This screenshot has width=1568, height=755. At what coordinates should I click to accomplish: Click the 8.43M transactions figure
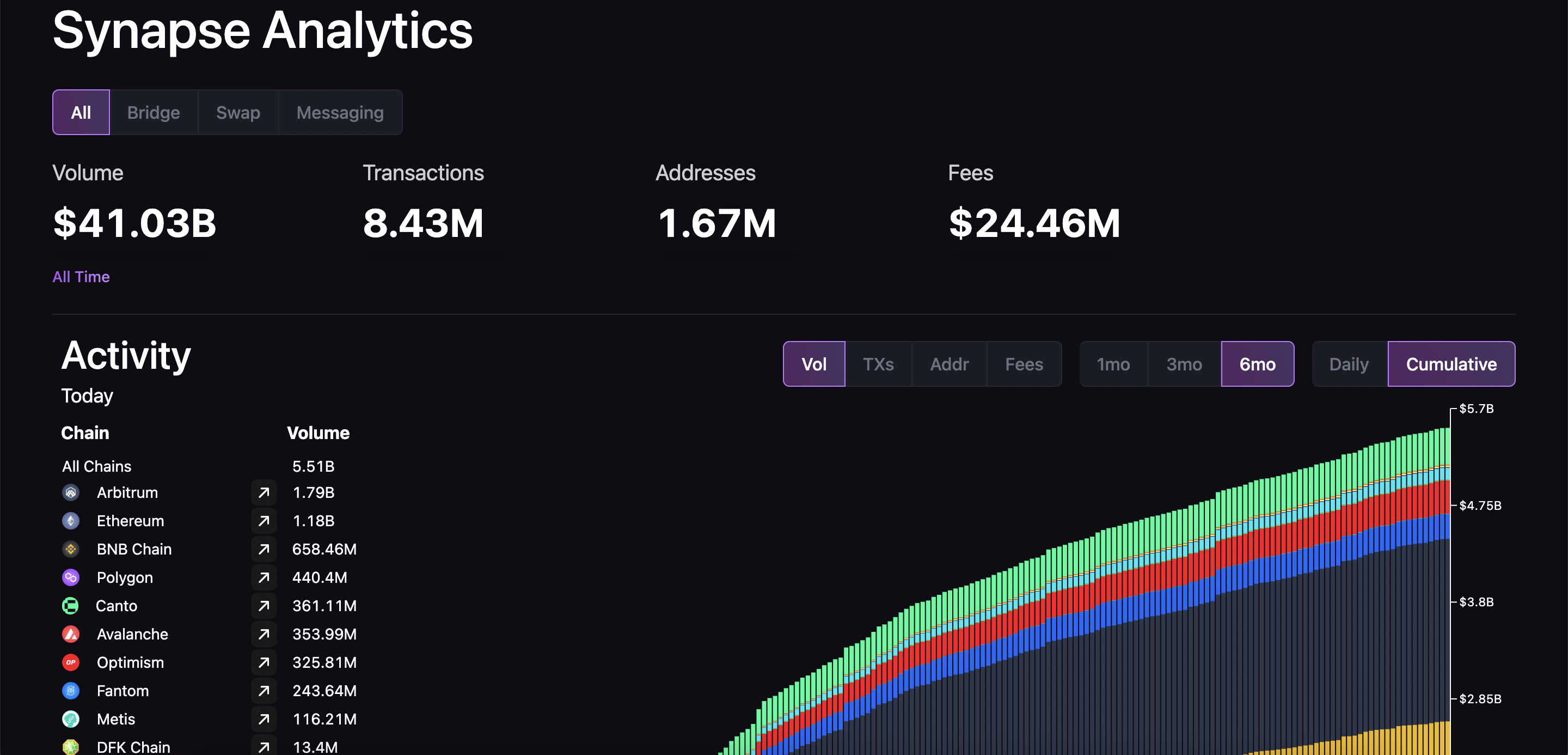tap(423, 222)
